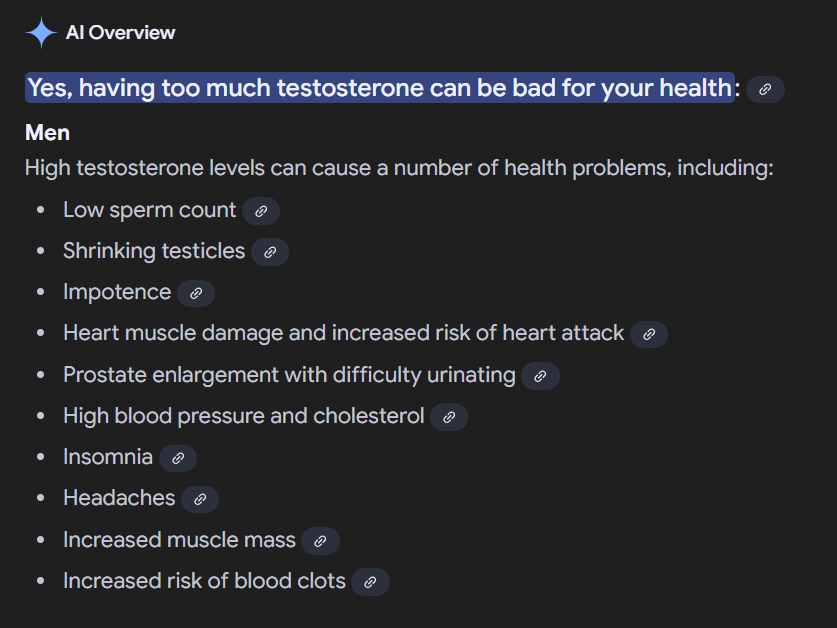Click the AI Overview sparkle icon
The image size is (837, 628).
[x=41, y=33]
